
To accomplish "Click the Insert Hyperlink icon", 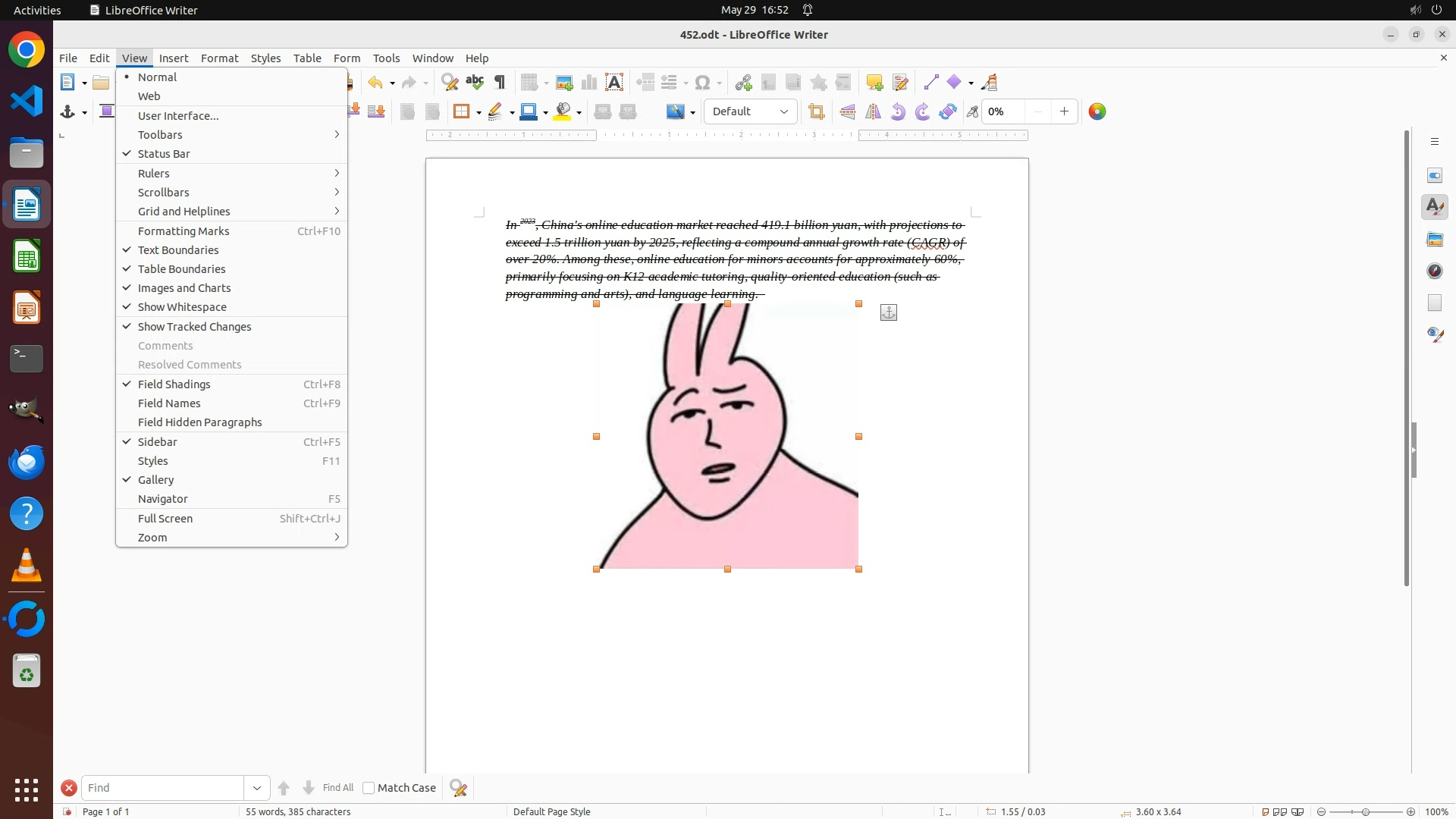I will click(x=743, y=83).
